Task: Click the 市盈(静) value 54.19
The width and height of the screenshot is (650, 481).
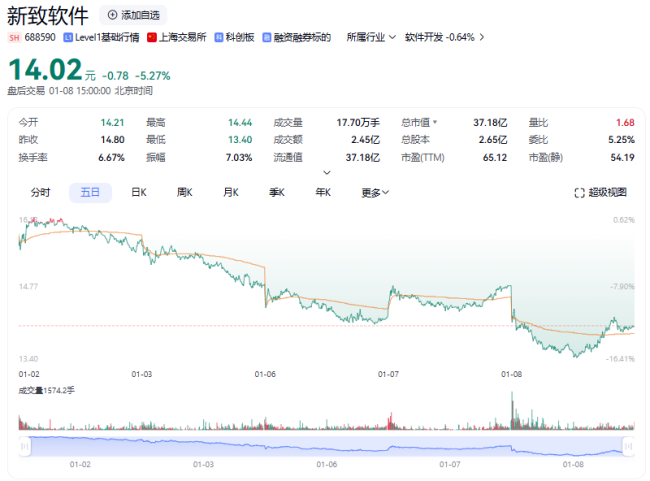Action: [x=622, y=158]
